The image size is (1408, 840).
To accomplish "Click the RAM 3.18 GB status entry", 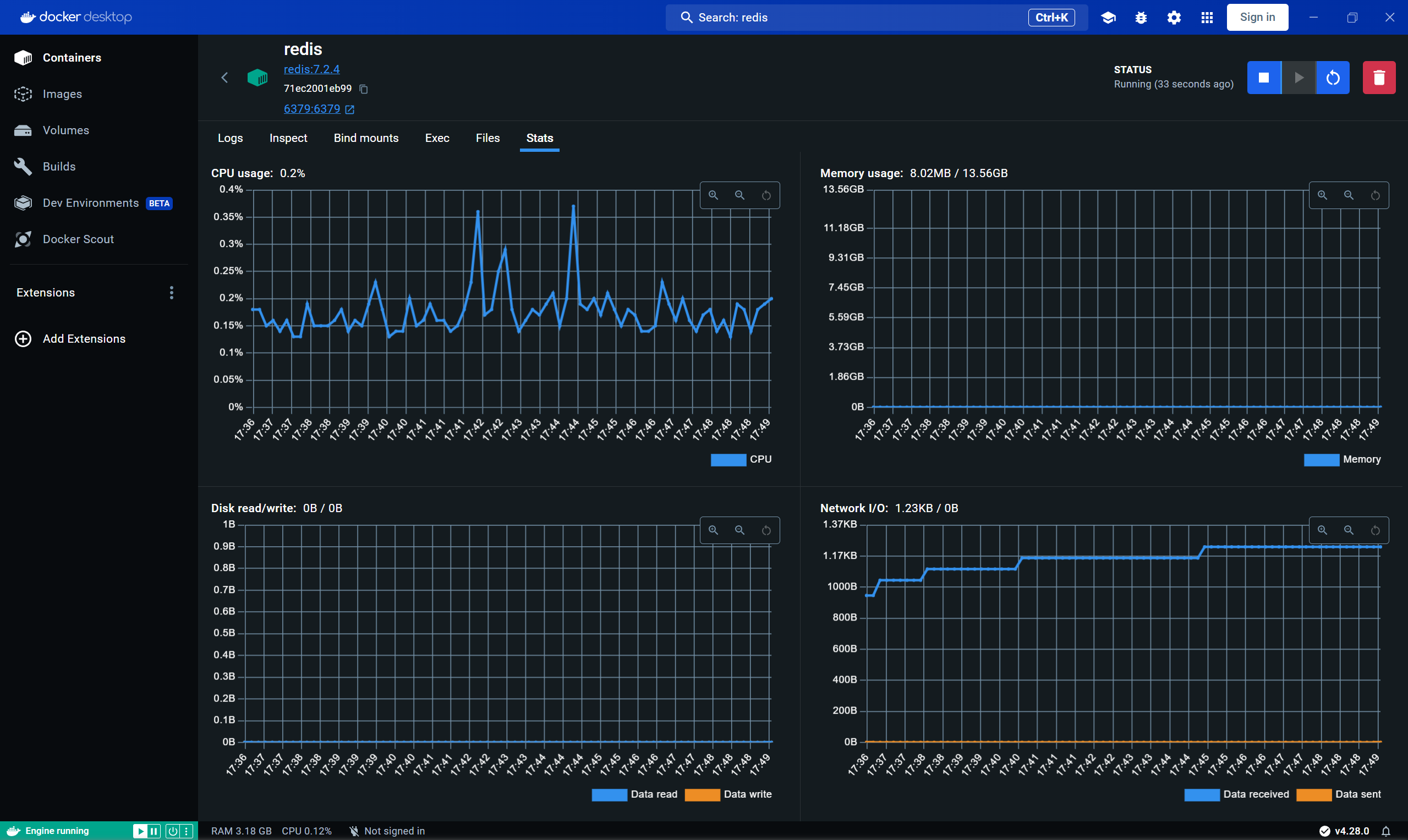I will (241, 832).
